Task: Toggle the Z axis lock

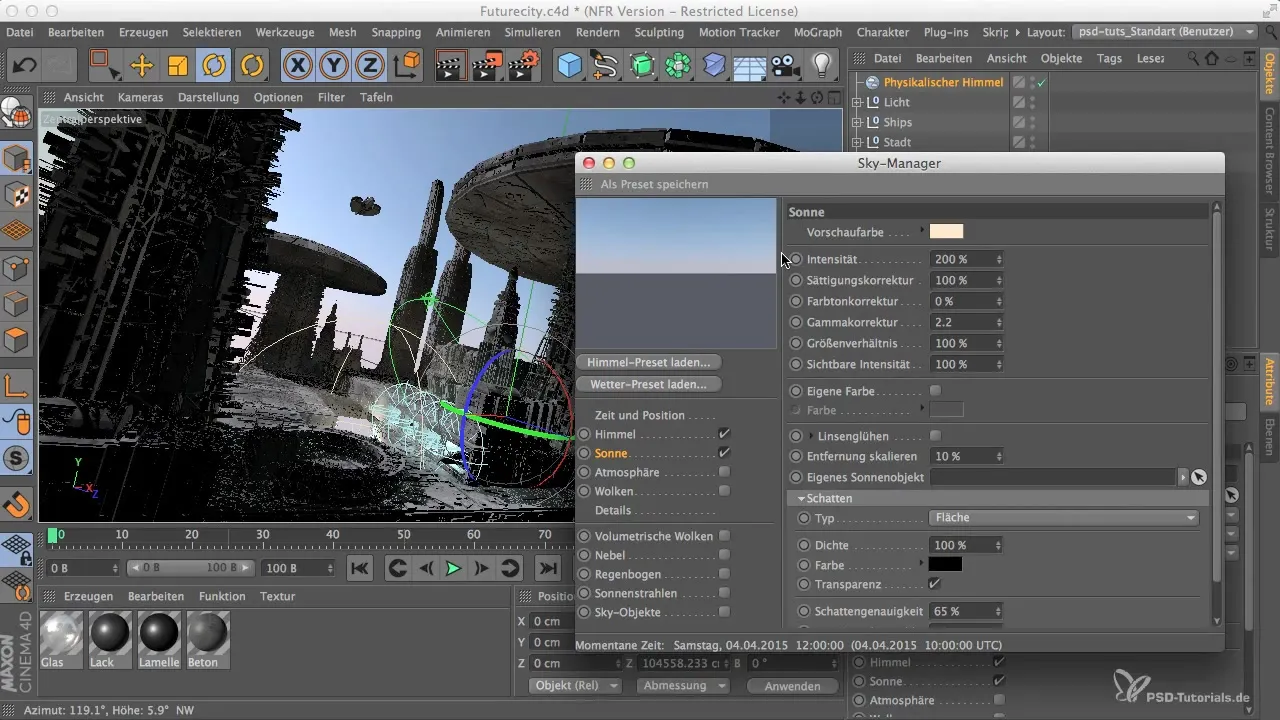Action: (x=370, y=66)
